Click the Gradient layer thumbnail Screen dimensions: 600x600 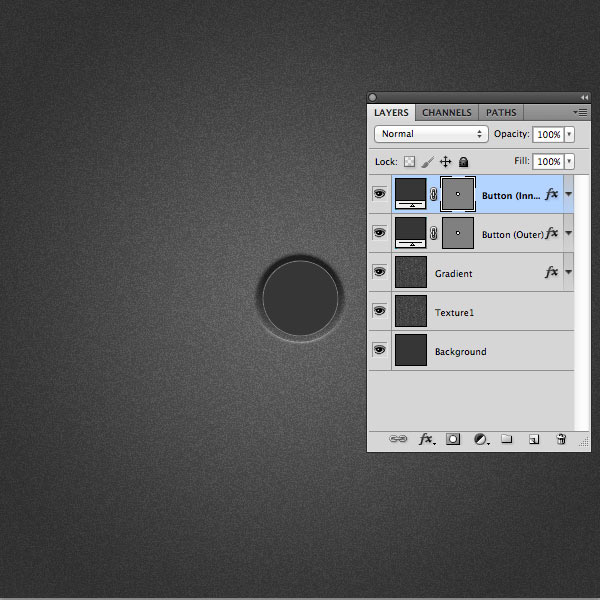tap(411, 272)
